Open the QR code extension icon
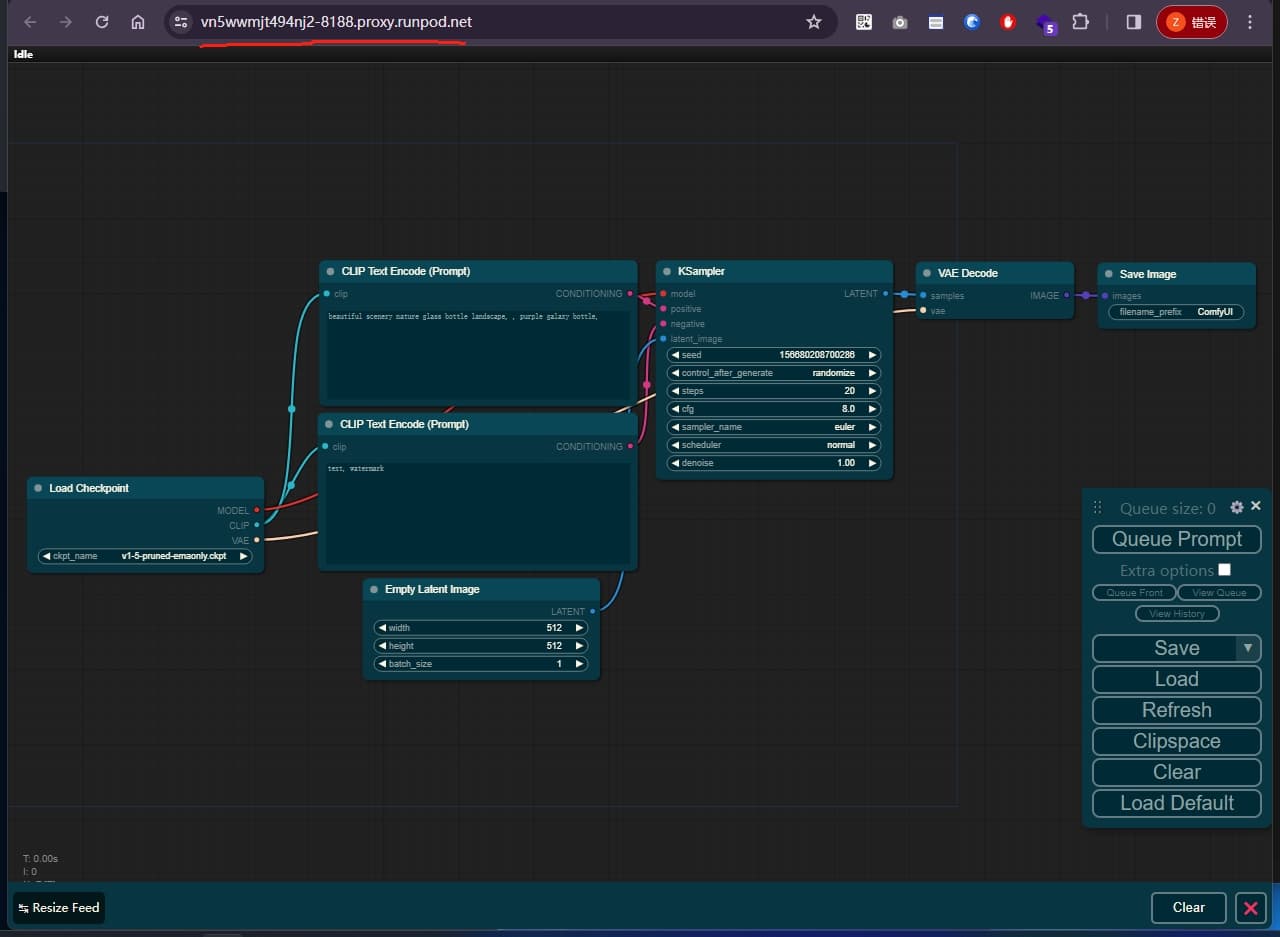 (864, 22)
